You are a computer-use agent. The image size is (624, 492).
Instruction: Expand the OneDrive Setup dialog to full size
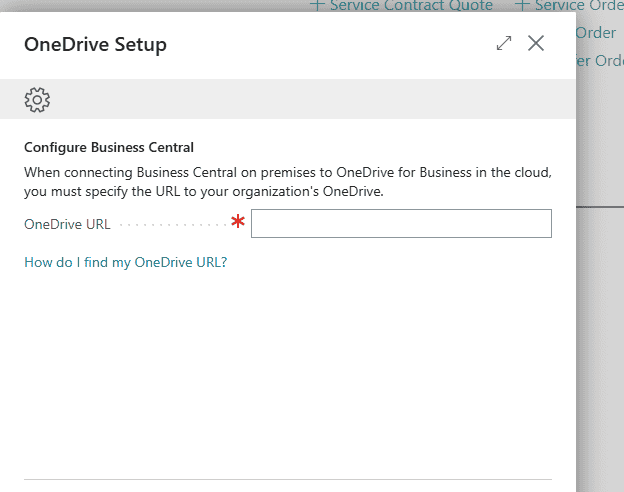(x=504, y=43)
